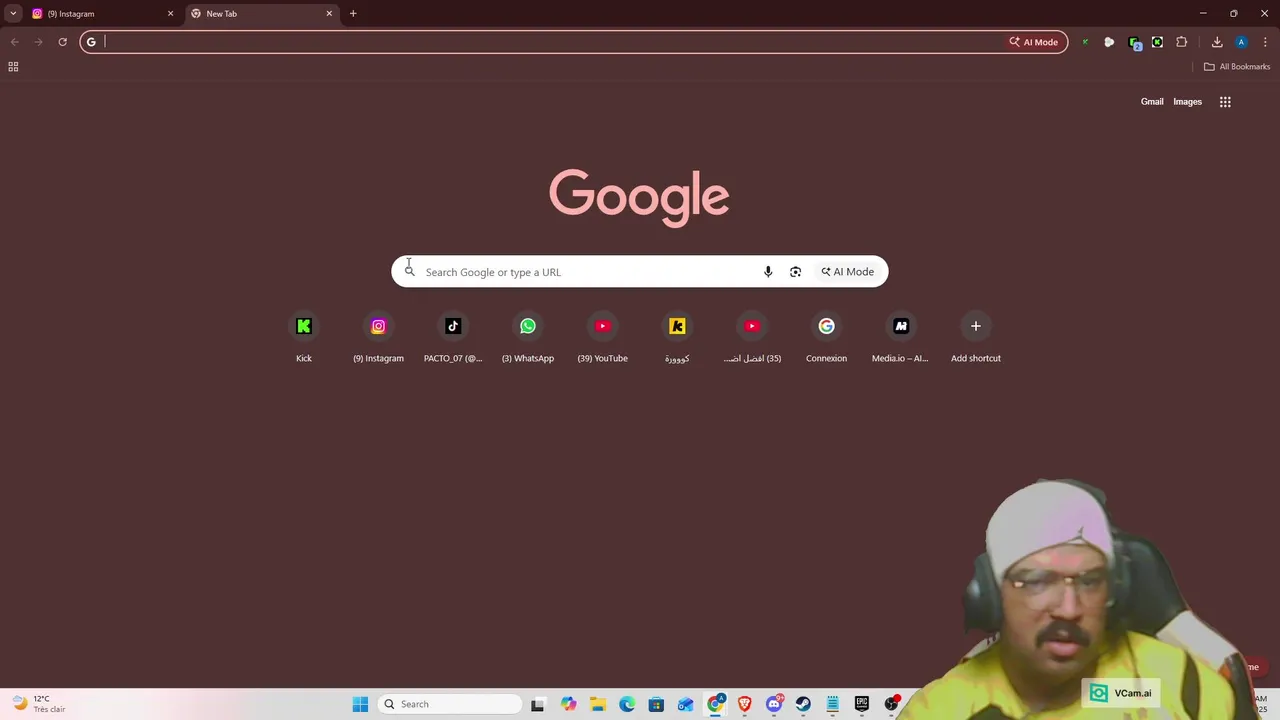Go forward to the next page
The image size is (1280, 720).
[38, 42]
